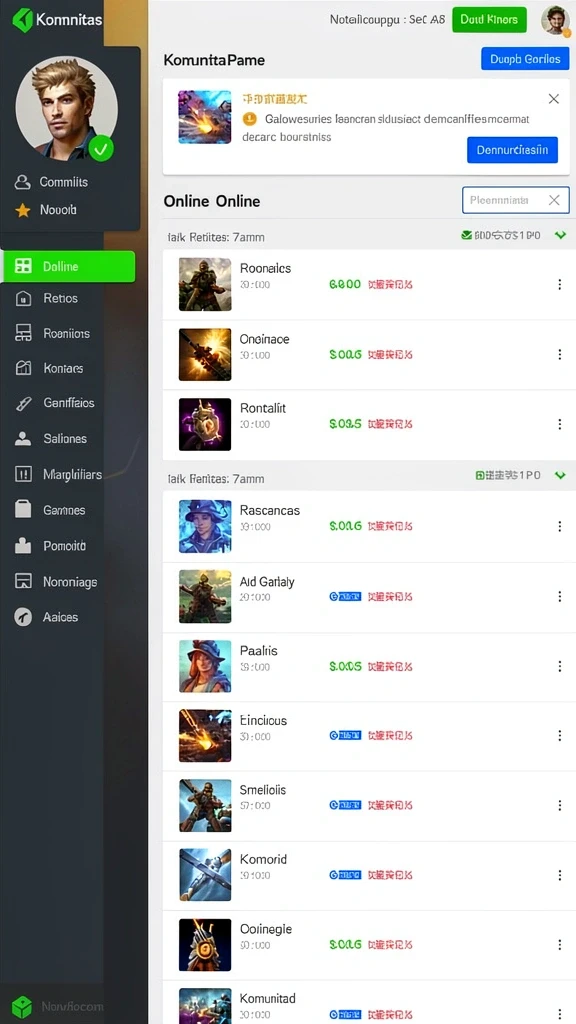Select the Doliine grid icon in the sidebar
The height and width of the screenshot is (1024, 576).
pos(23,266)
